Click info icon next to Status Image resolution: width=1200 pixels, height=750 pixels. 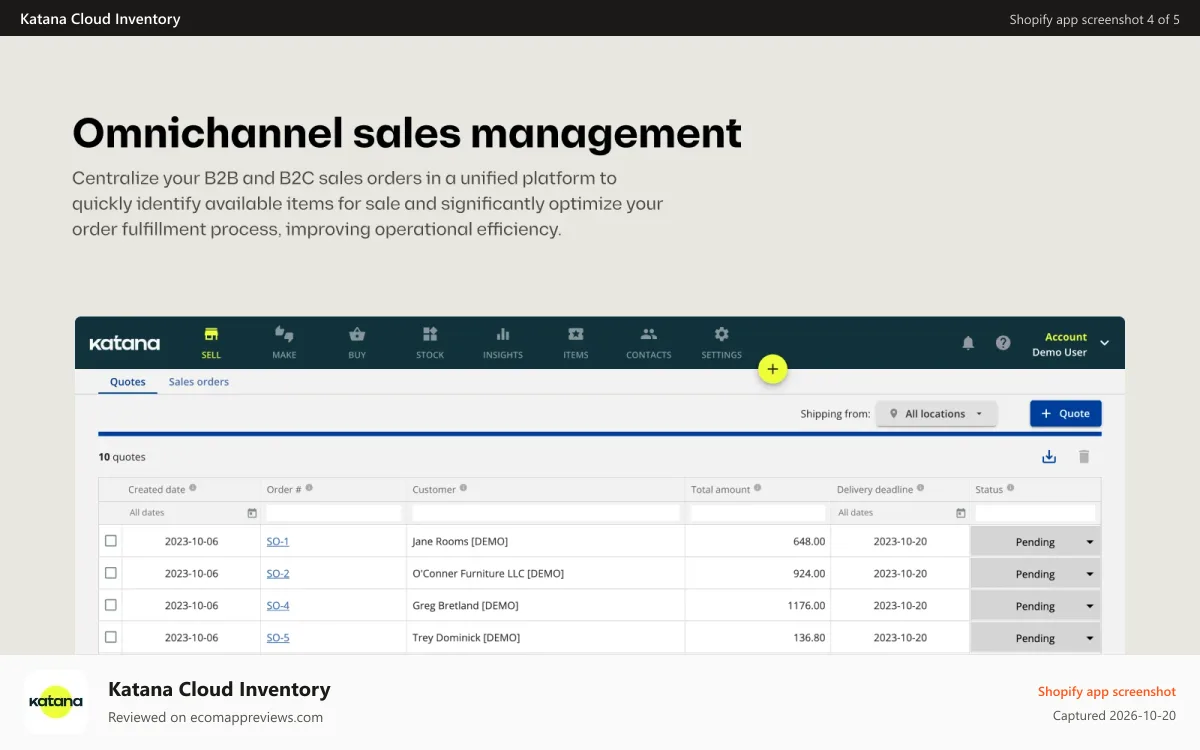[1010, 488]
